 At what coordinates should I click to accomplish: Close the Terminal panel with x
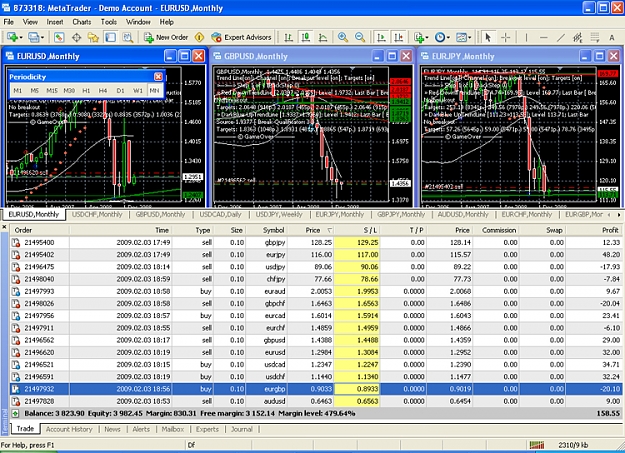[x=4, y=227]
